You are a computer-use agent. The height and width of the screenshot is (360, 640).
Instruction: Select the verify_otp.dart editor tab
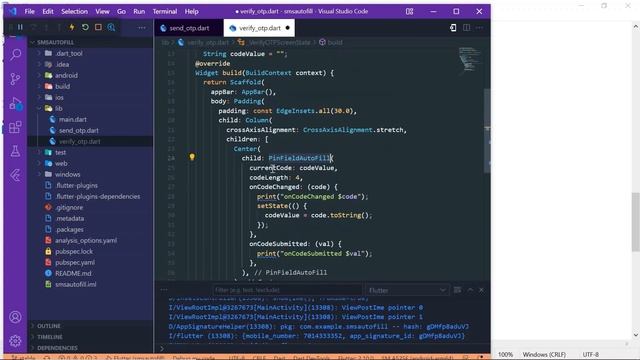tap(260, 28)
